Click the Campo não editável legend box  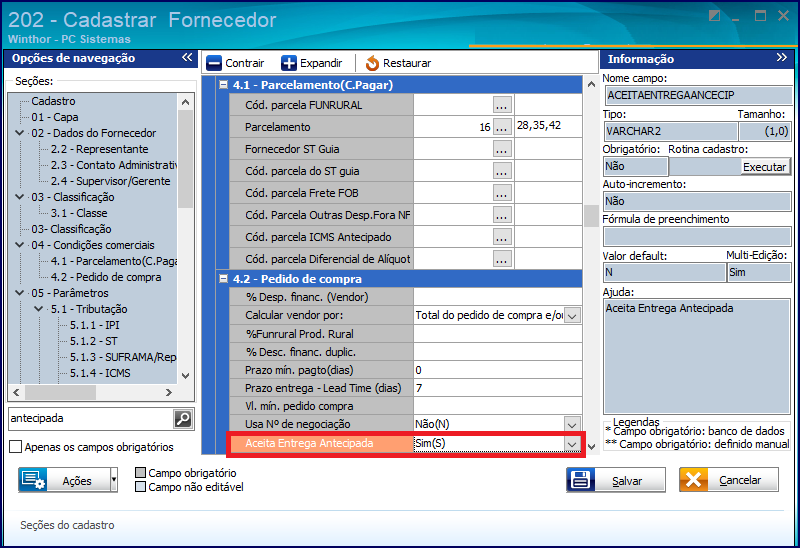click(x=140, y=487)
